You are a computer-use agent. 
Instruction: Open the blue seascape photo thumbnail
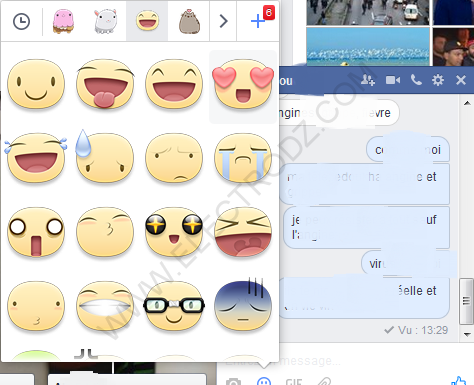point(368,46)
